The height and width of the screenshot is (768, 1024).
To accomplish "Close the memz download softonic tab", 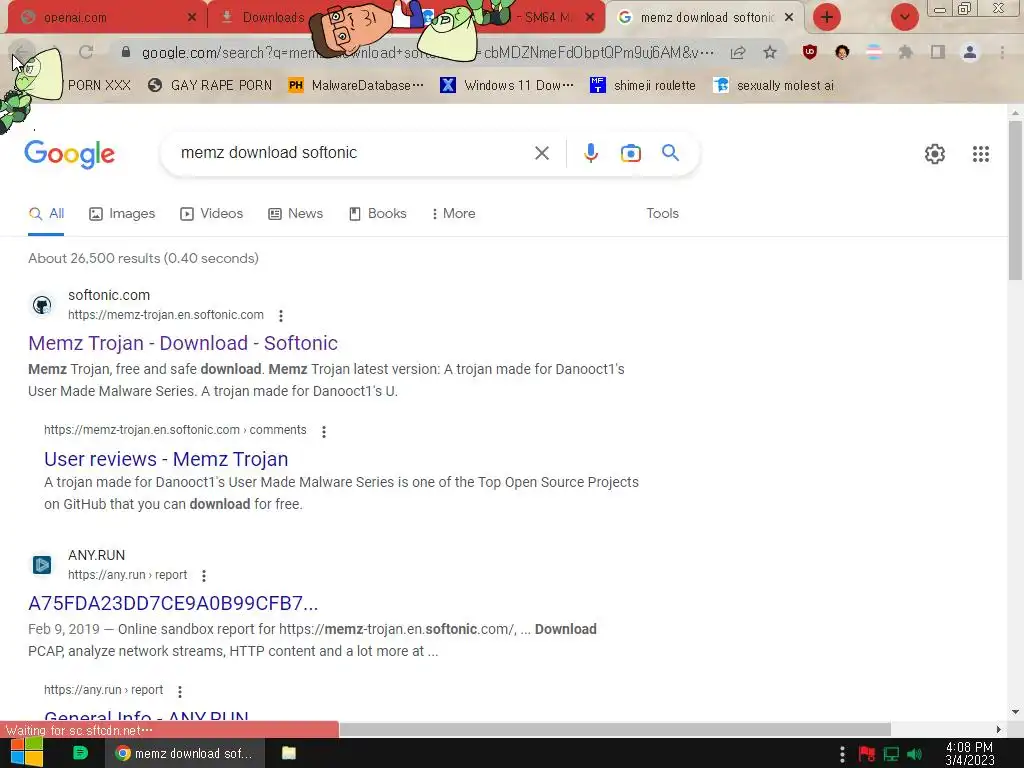I will 789,18.
